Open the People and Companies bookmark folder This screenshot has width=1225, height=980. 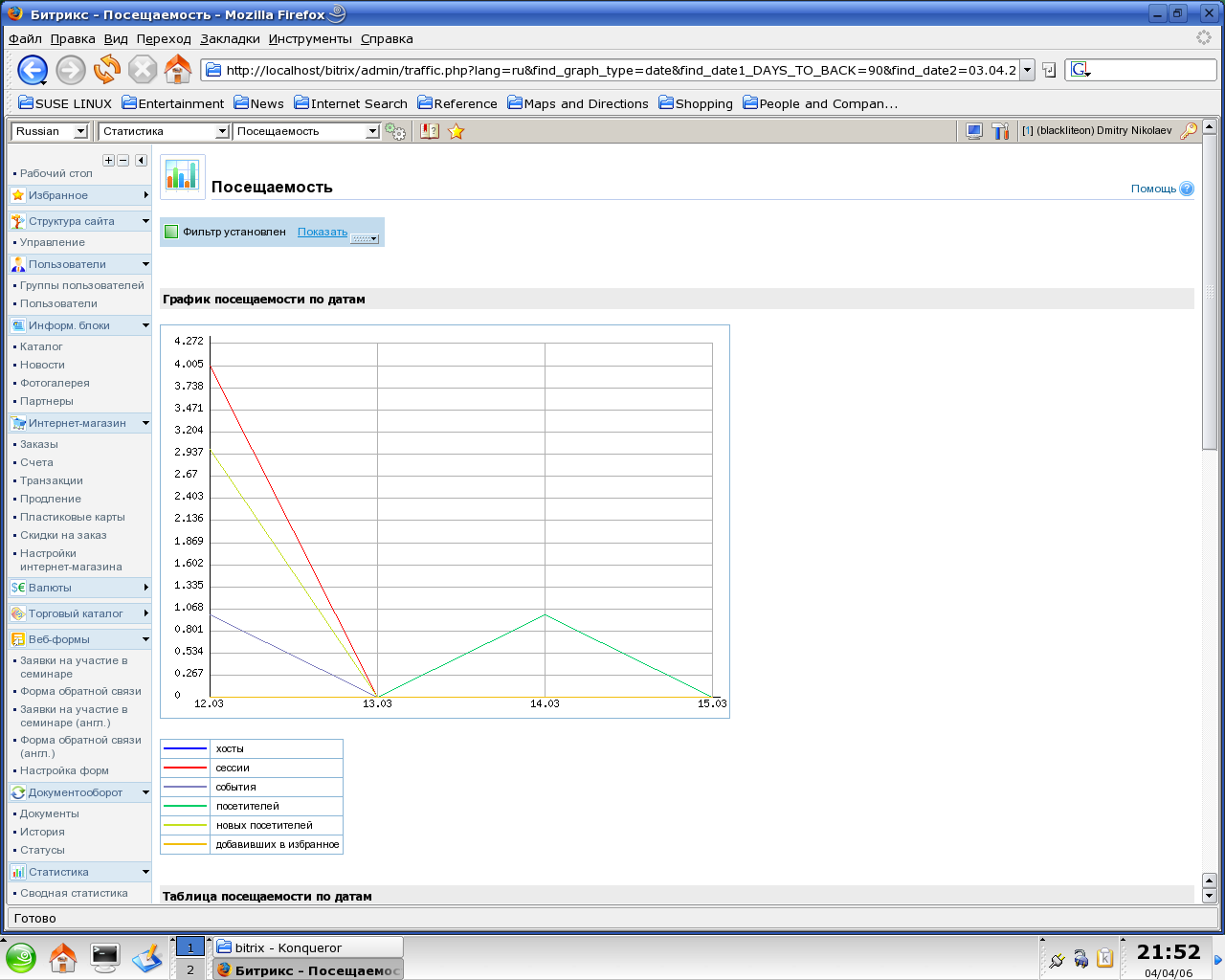pos(820,103)
